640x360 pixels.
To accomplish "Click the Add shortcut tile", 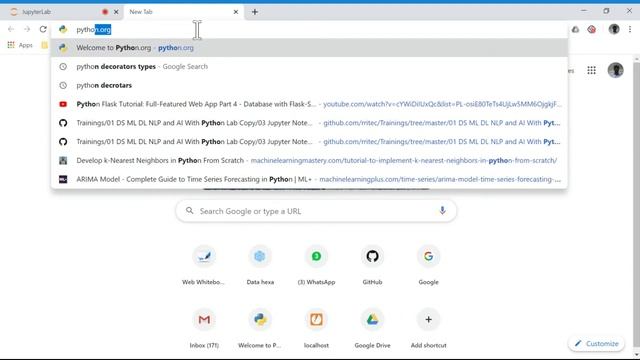I will tap(428, 328).
